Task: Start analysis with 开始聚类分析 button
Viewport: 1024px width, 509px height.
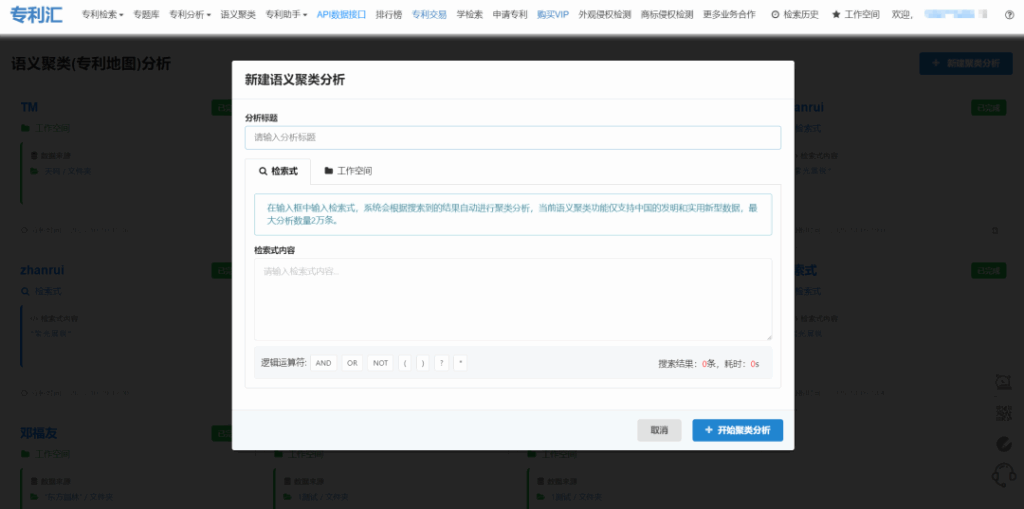Action: [737, 430]
